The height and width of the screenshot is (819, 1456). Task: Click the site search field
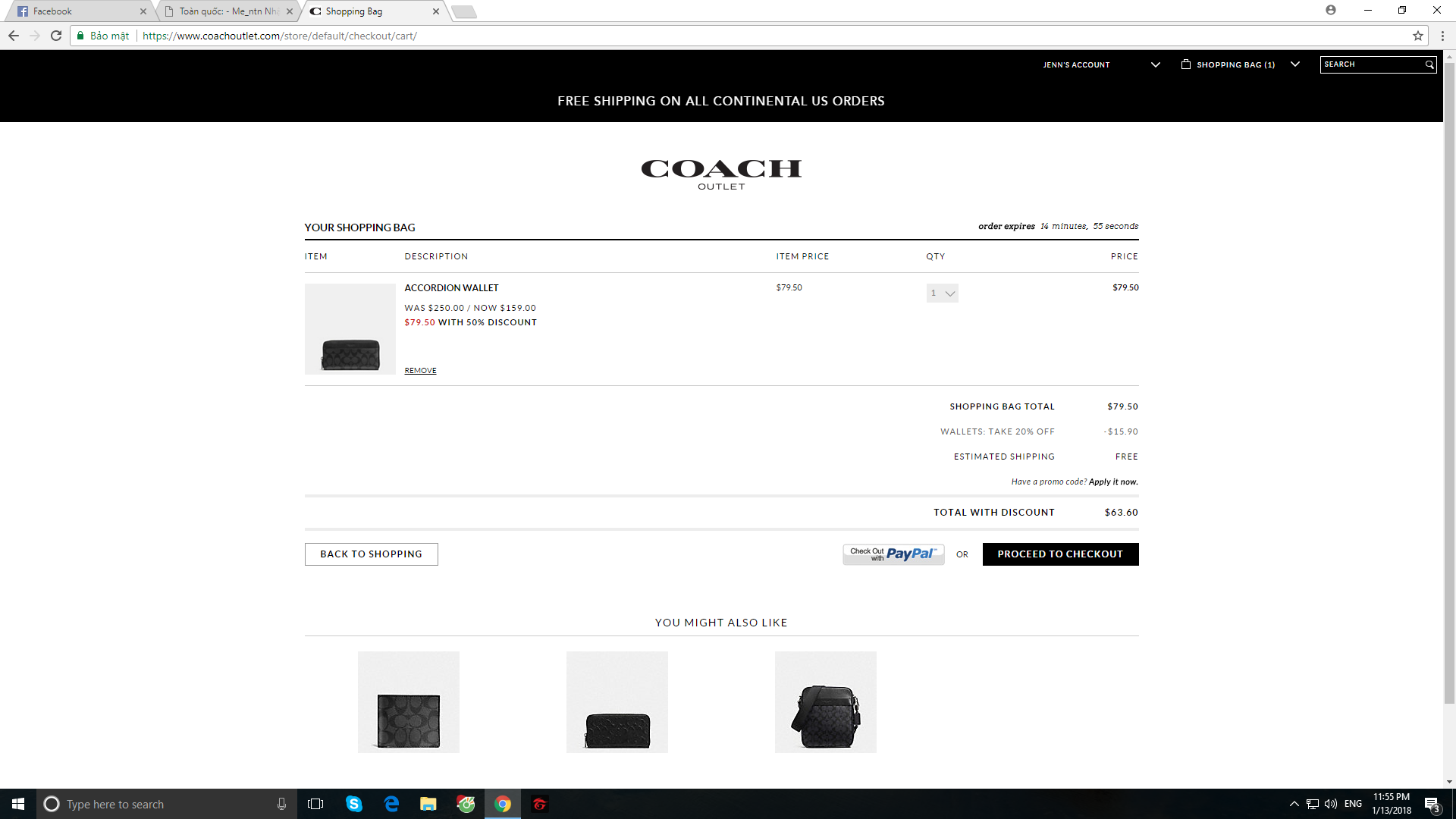coord(1373,64)
